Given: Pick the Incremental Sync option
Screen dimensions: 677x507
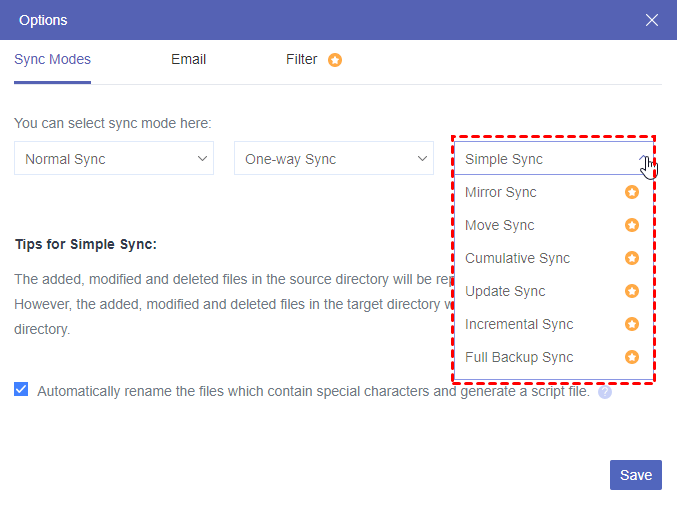Looking at the screenshot, I should (519, 324).
